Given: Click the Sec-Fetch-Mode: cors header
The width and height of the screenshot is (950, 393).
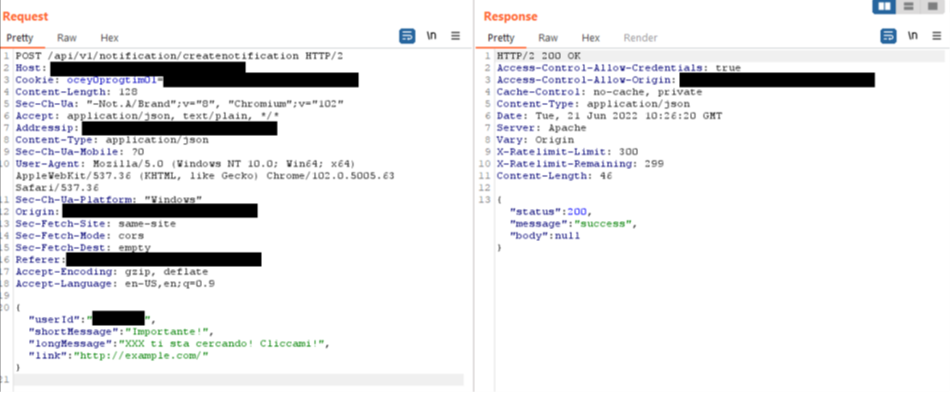Looking at the screenshot, I should click(x=79, y=236).
